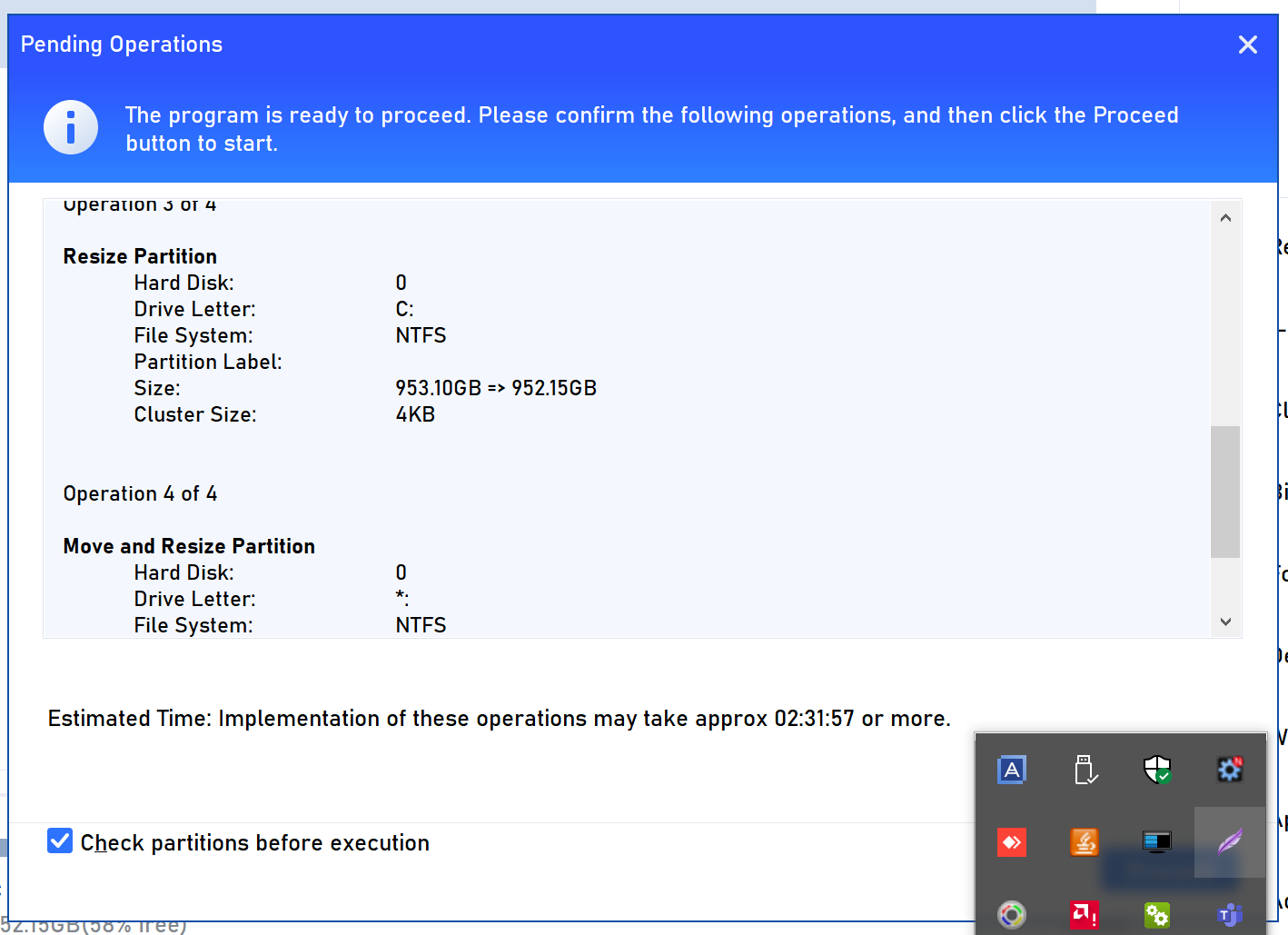This screenshot has width=1288, height=935.
Task: Click the 'C:' drive letter value
Action: [404, 309]
